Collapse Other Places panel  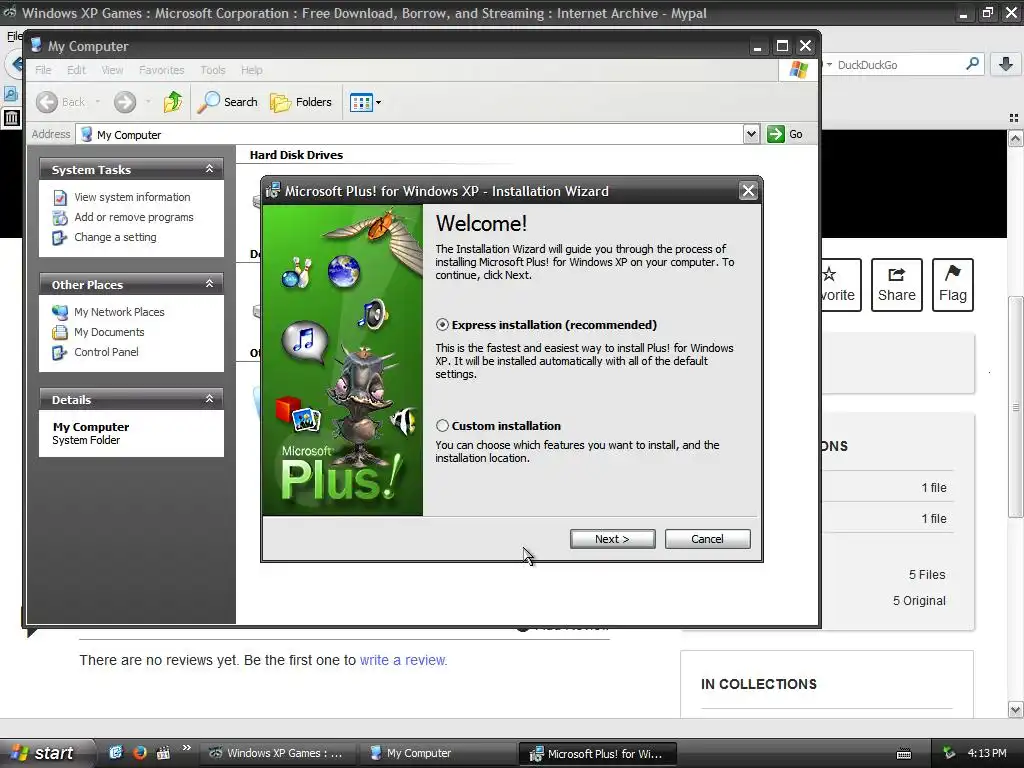tap(210, 284)
